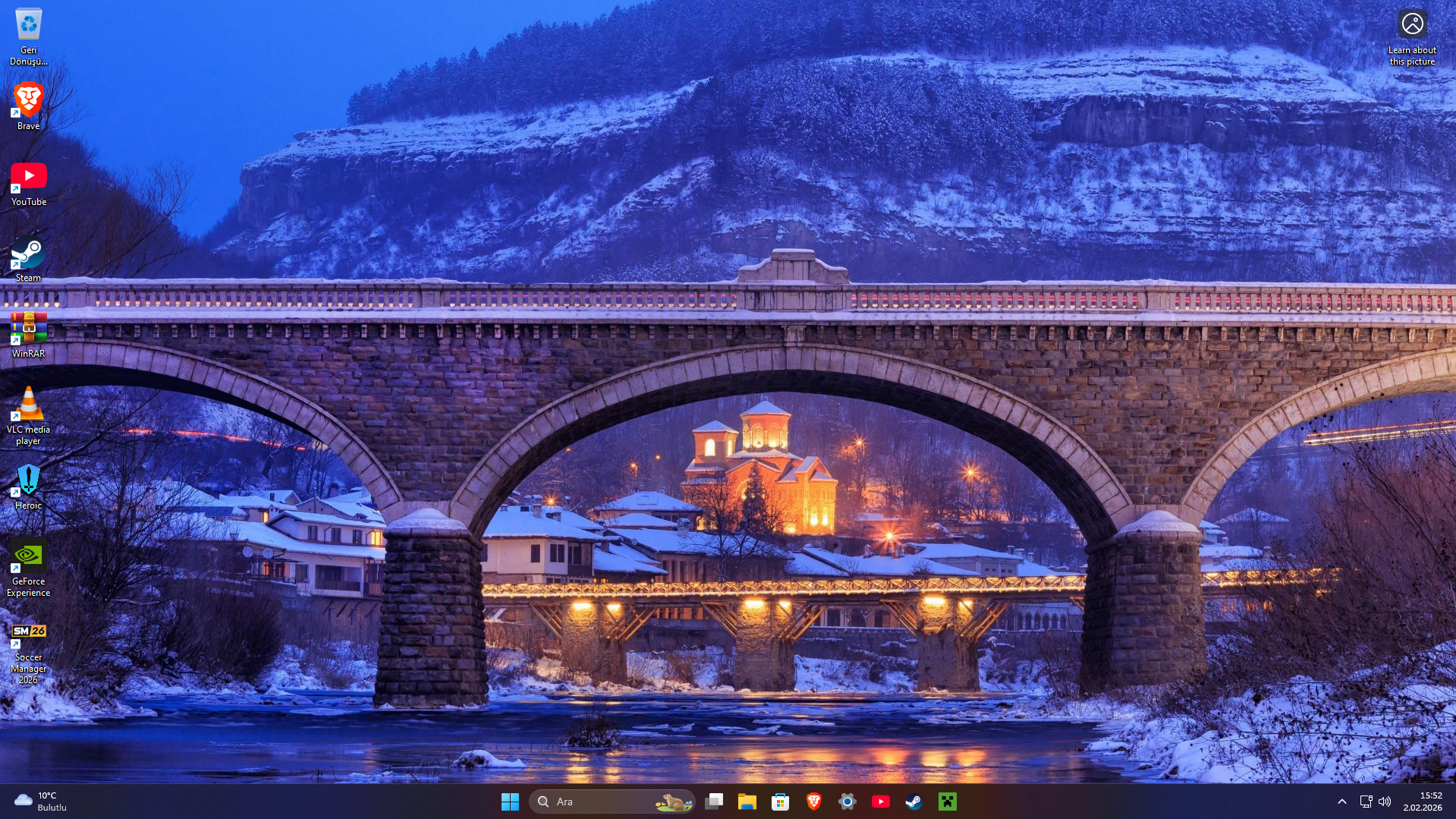Open the Windows Start menu

coord(510,802)
